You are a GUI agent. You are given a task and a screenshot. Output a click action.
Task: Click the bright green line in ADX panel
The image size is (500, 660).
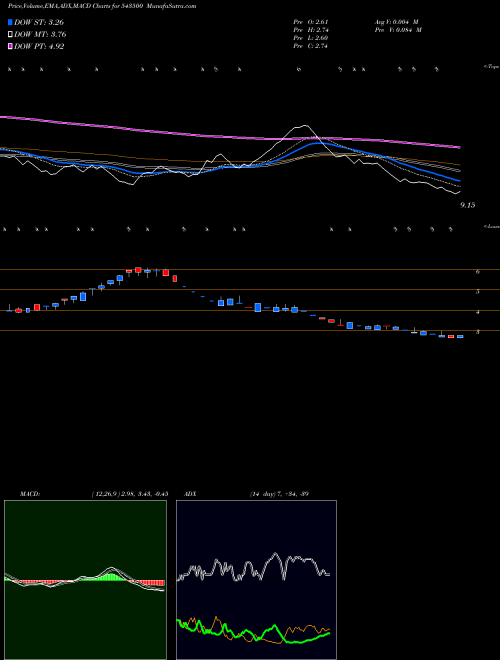pyautogui.click(x=276, y=627)
